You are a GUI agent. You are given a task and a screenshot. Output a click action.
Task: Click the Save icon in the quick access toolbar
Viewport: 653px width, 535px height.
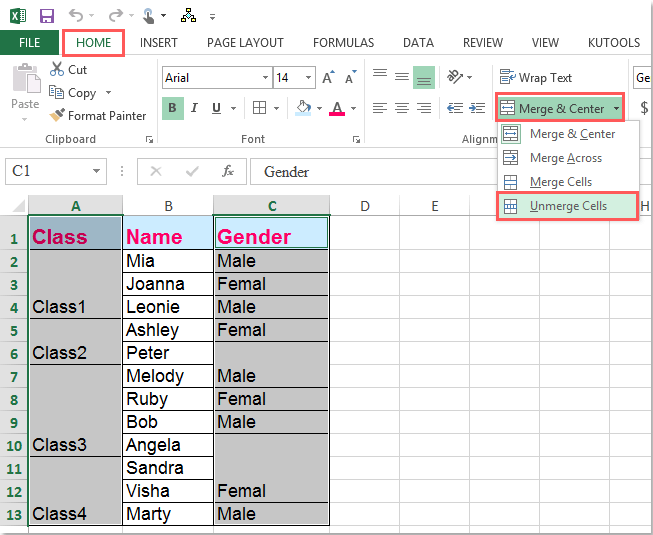point(47,15)
